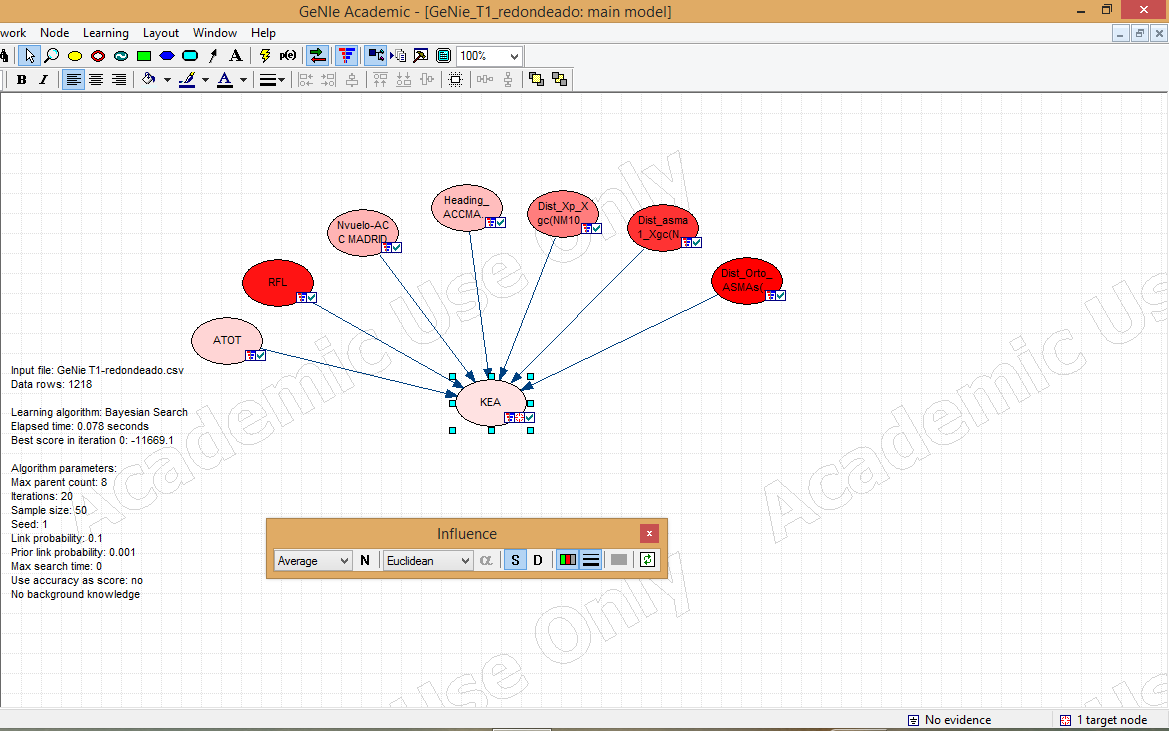Expand the line color dropdown arrow

[x=205, y=80]
